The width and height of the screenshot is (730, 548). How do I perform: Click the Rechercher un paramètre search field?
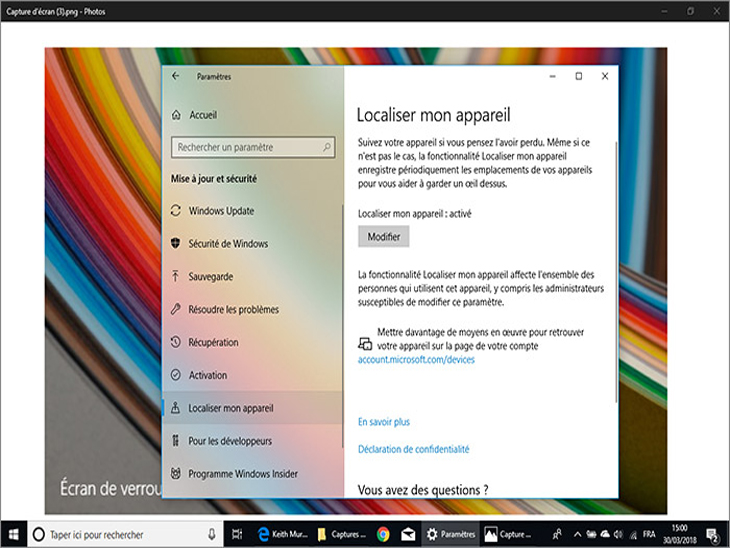[252, 147]
